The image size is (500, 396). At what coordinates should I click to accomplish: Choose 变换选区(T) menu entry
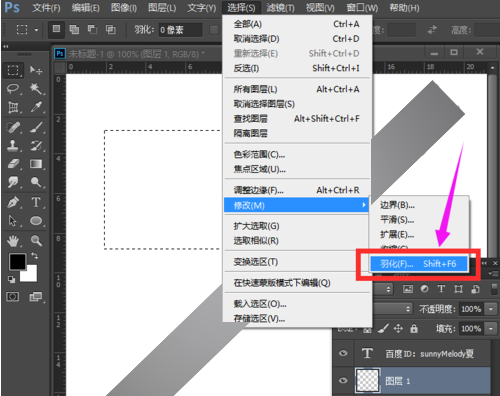[x=297, y=262]
